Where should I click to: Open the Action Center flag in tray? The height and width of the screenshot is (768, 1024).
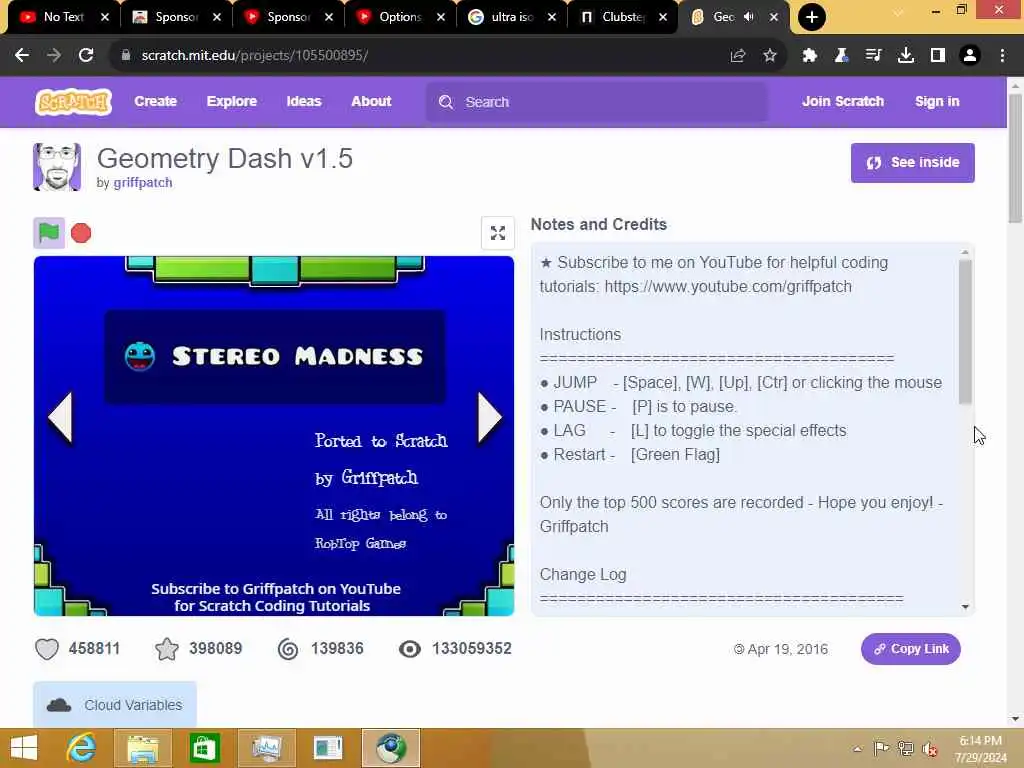click(x=881, y=749)
